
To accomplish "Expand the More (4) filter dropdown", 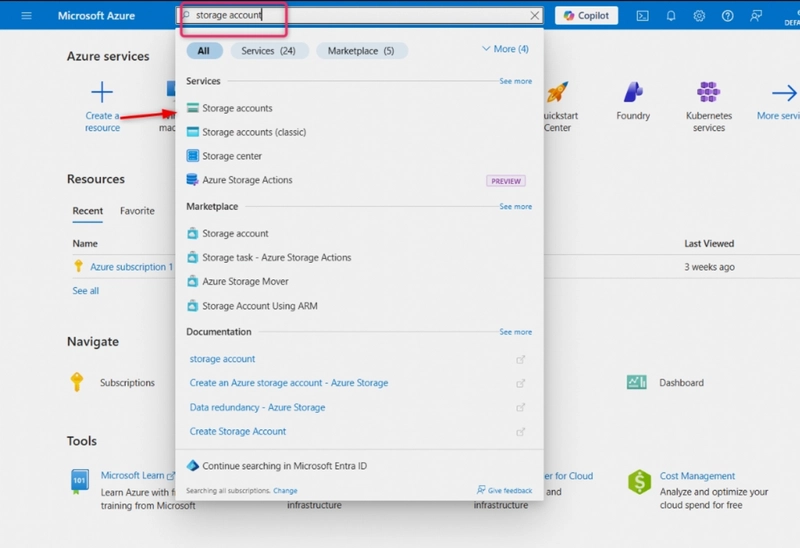I will tap(505, 49).
